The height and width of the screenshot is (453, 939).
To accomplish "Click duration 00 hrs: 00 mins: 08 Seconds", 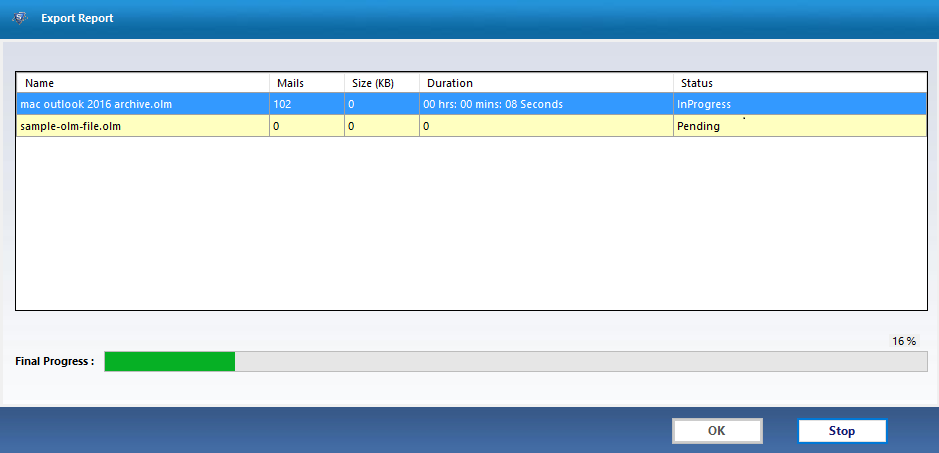I will (x=546, y=104).
